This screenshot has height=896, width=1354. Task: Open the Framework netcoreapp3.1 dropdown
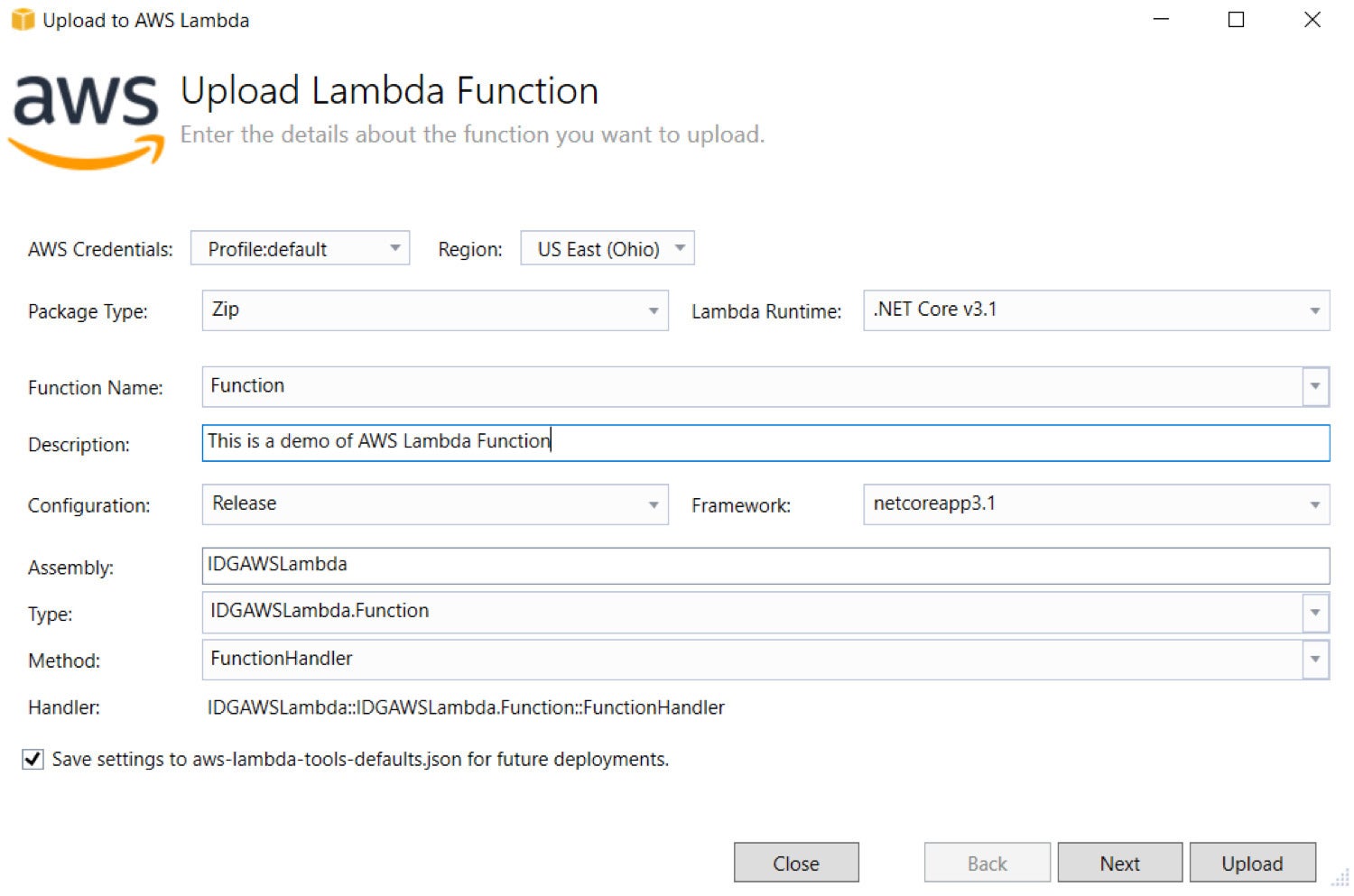1097,504
